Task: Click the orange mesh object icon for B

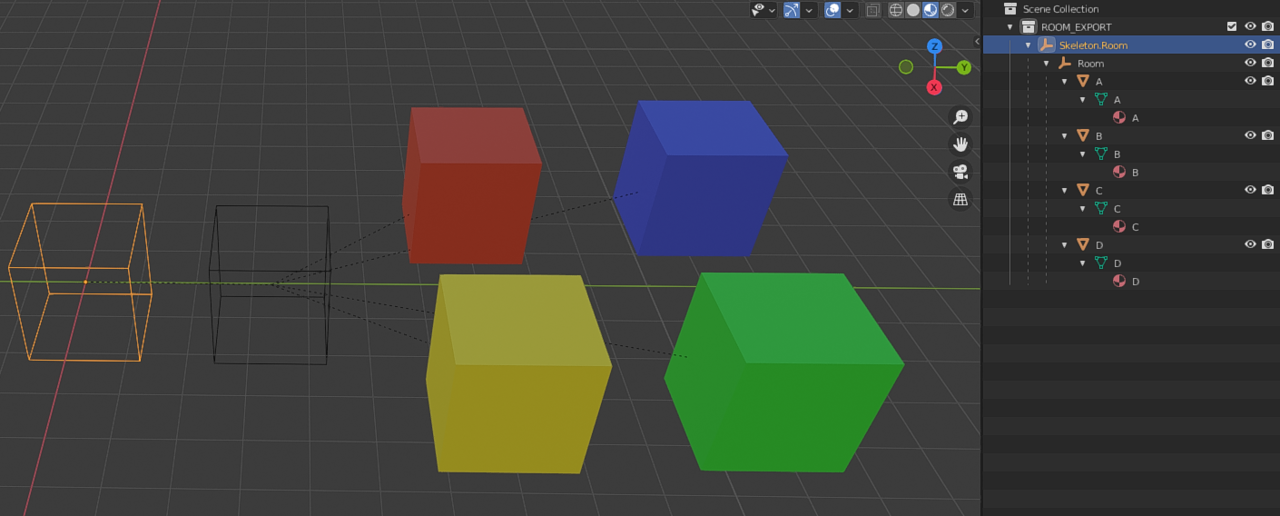Action: click(x=1082, y=135)
